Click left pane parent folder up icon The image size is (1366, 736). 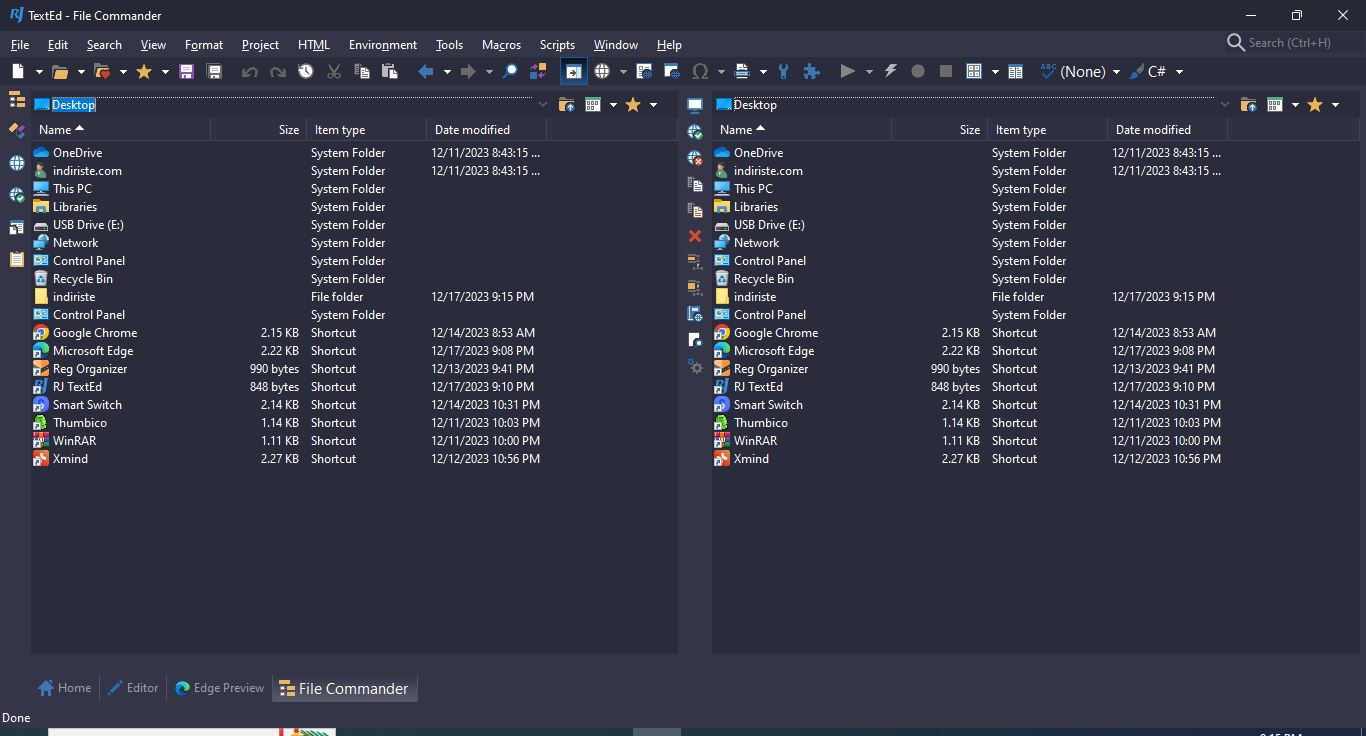pyautogui.click(x=566, y=105)
